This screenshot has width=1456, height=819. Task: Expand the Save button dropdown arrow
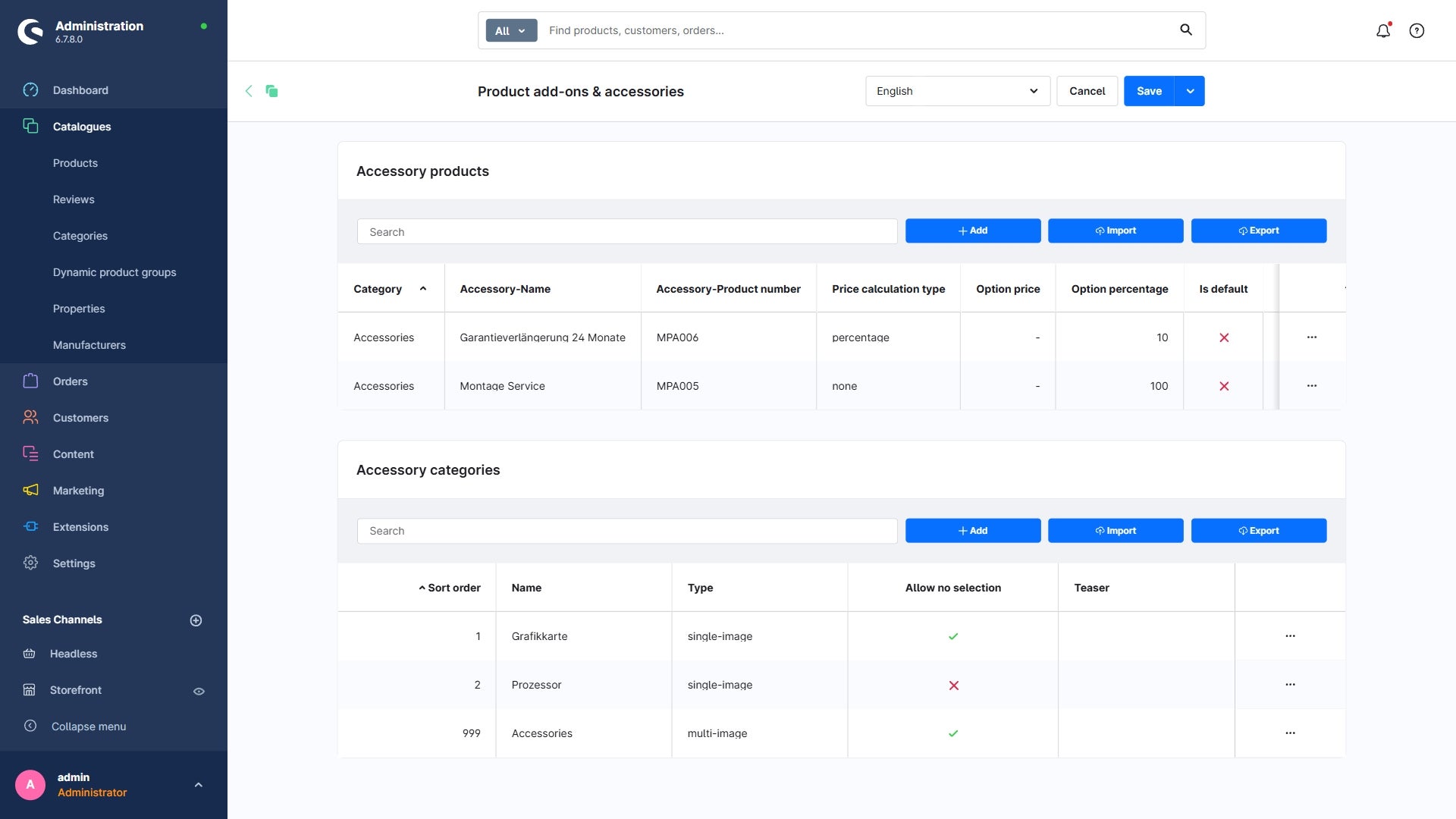[1190, 91]
